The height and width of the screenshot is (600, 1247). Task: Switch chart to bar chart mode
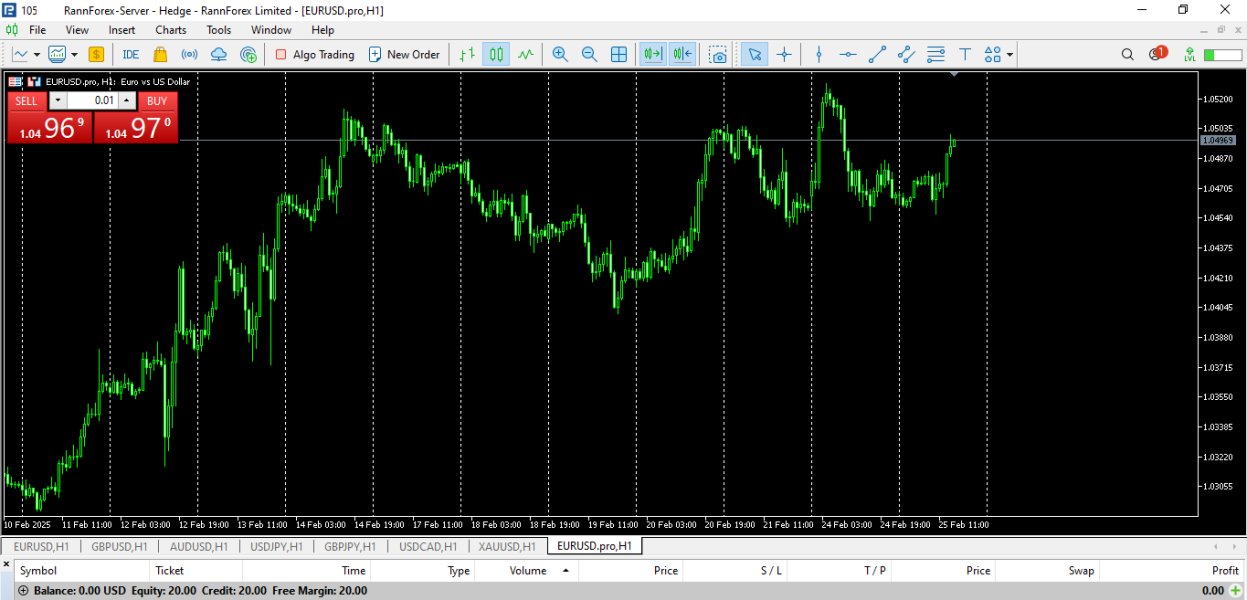[466, 55]
